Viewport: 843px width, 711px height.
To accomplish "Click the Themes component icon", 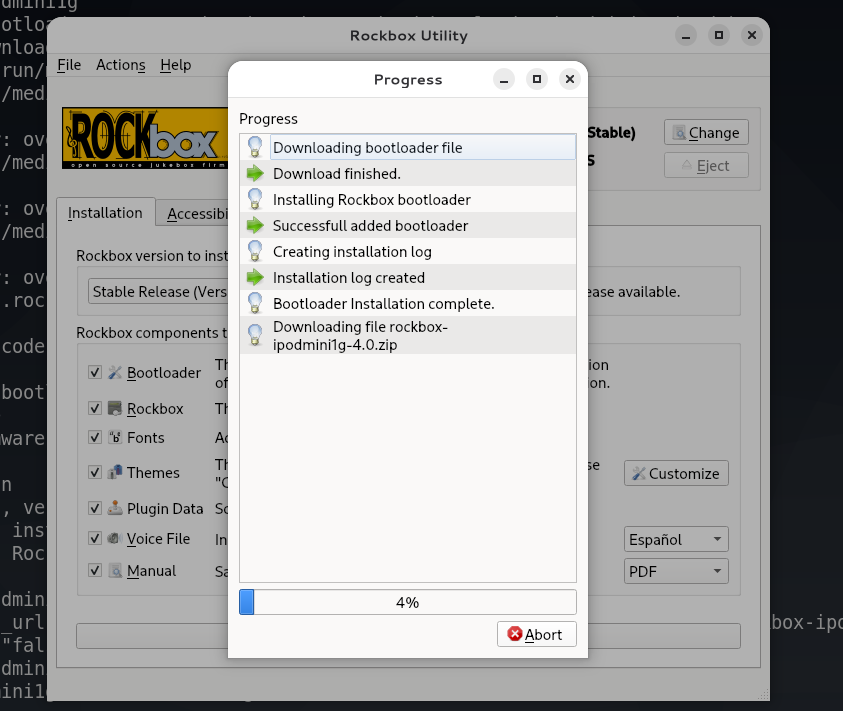I will click(x=115, y=473).
